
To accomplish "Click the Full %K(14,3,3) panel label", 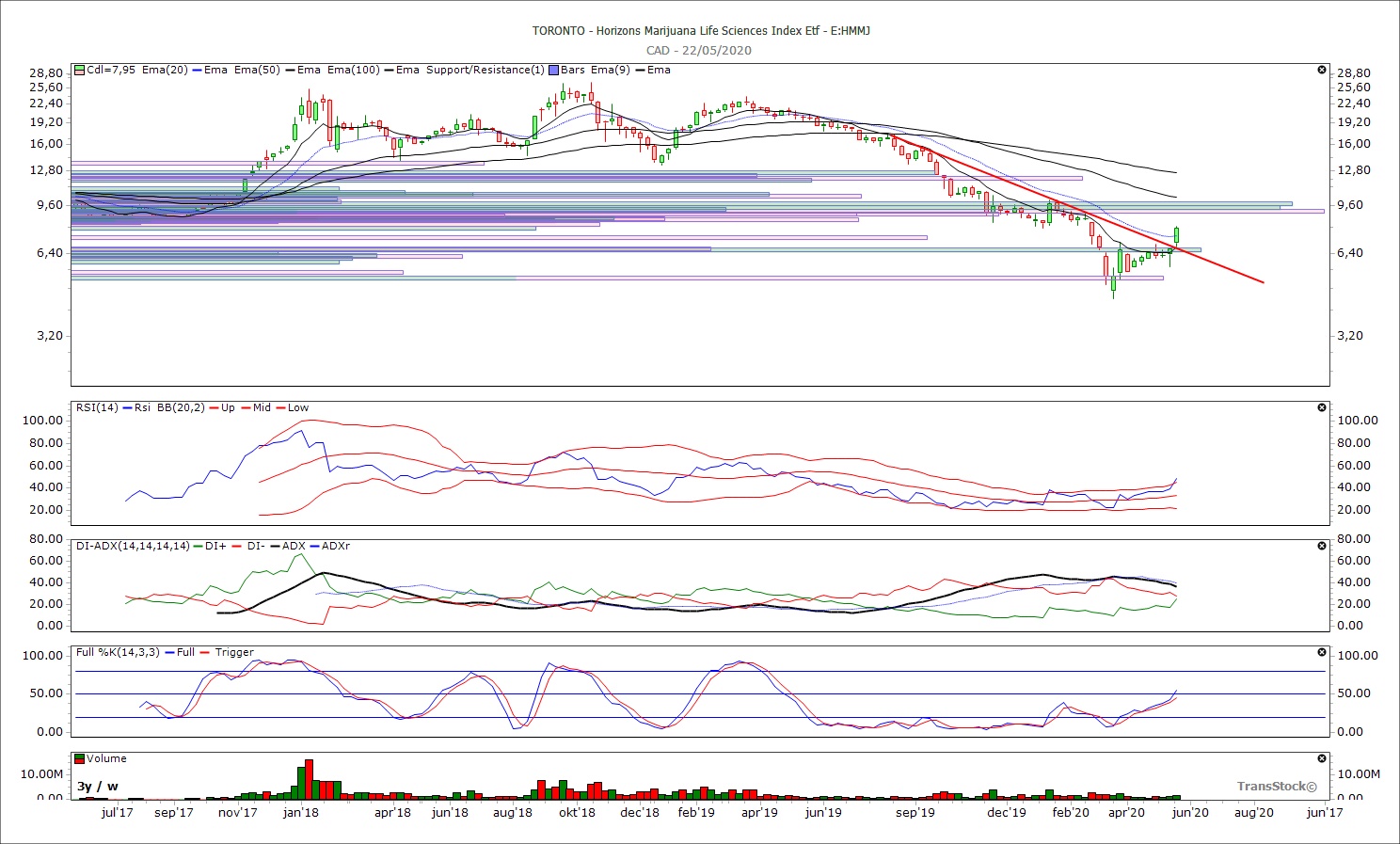I will [x=118, y=652].
